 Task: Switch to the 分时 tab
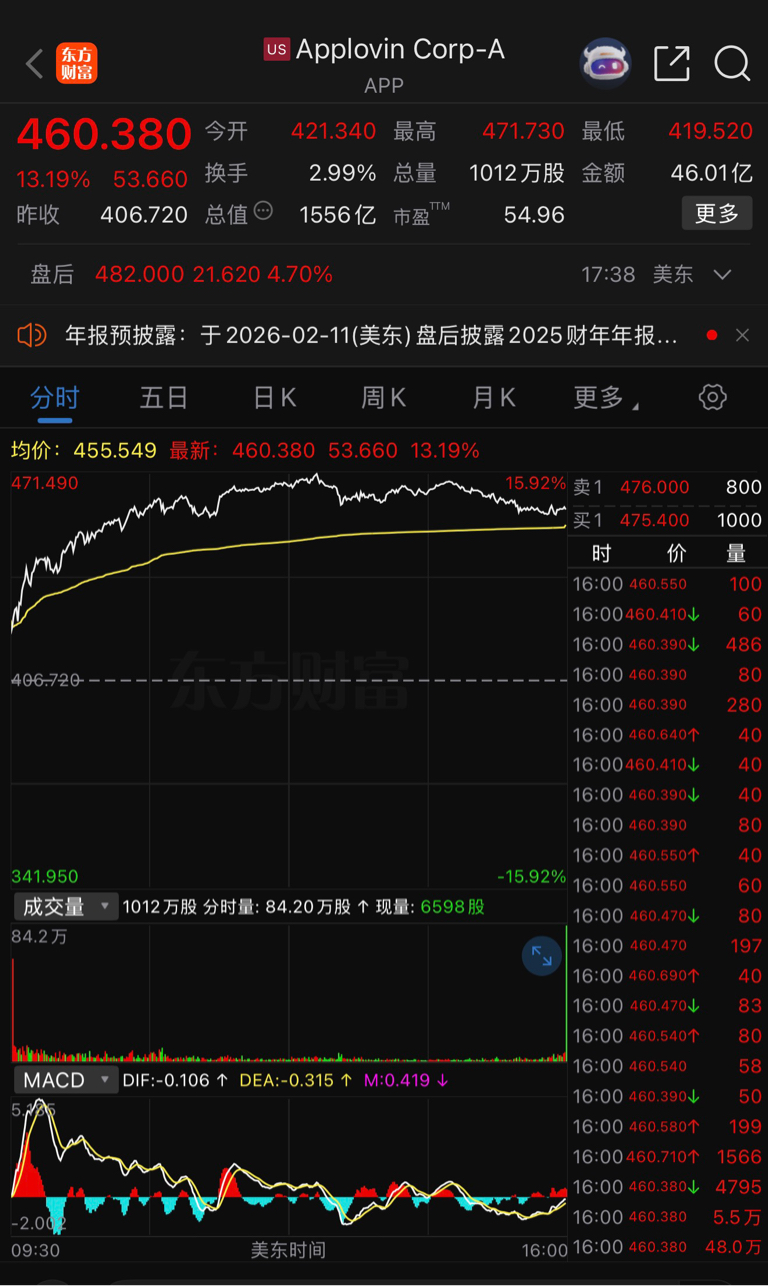click(55, 398)
